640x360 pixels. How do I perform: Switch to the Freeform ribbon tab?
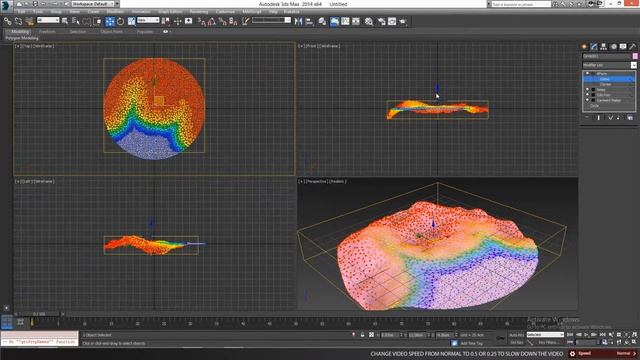point(47,31)
